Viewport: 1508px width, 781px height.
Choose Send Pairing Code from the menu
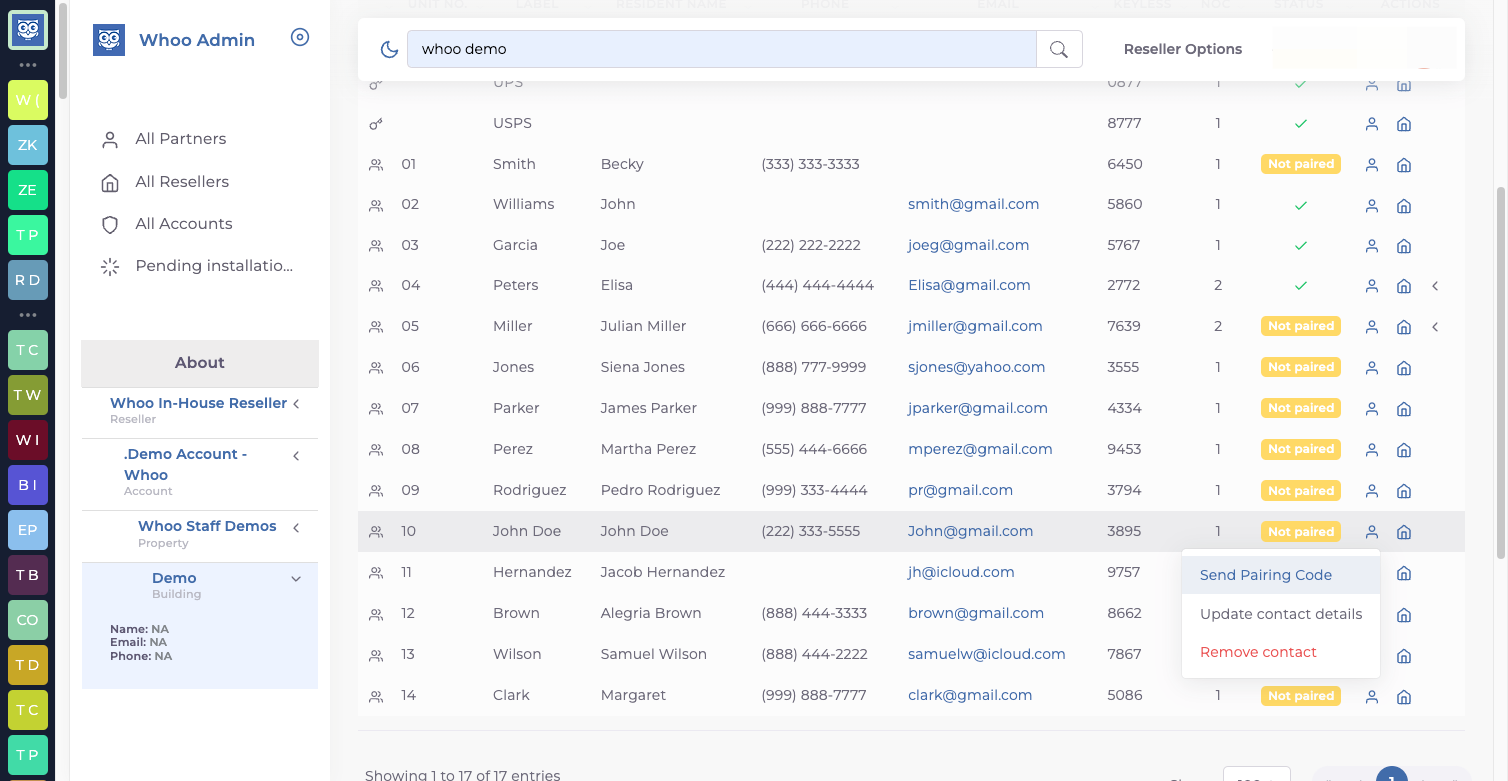coord(1280,575)
